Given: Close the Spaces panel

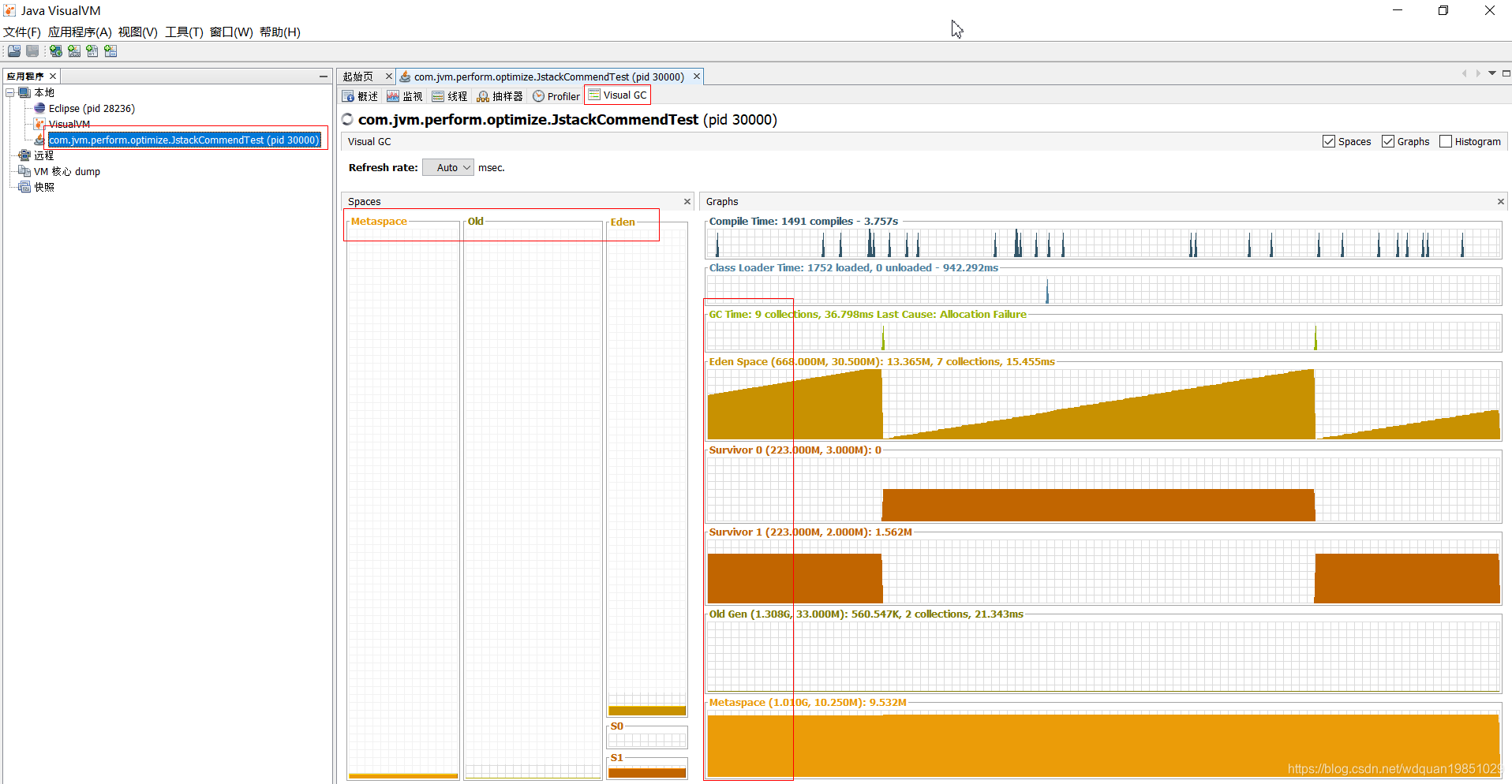Looking at the screenshot, I should pyautogui.click(x=687, y=202).
